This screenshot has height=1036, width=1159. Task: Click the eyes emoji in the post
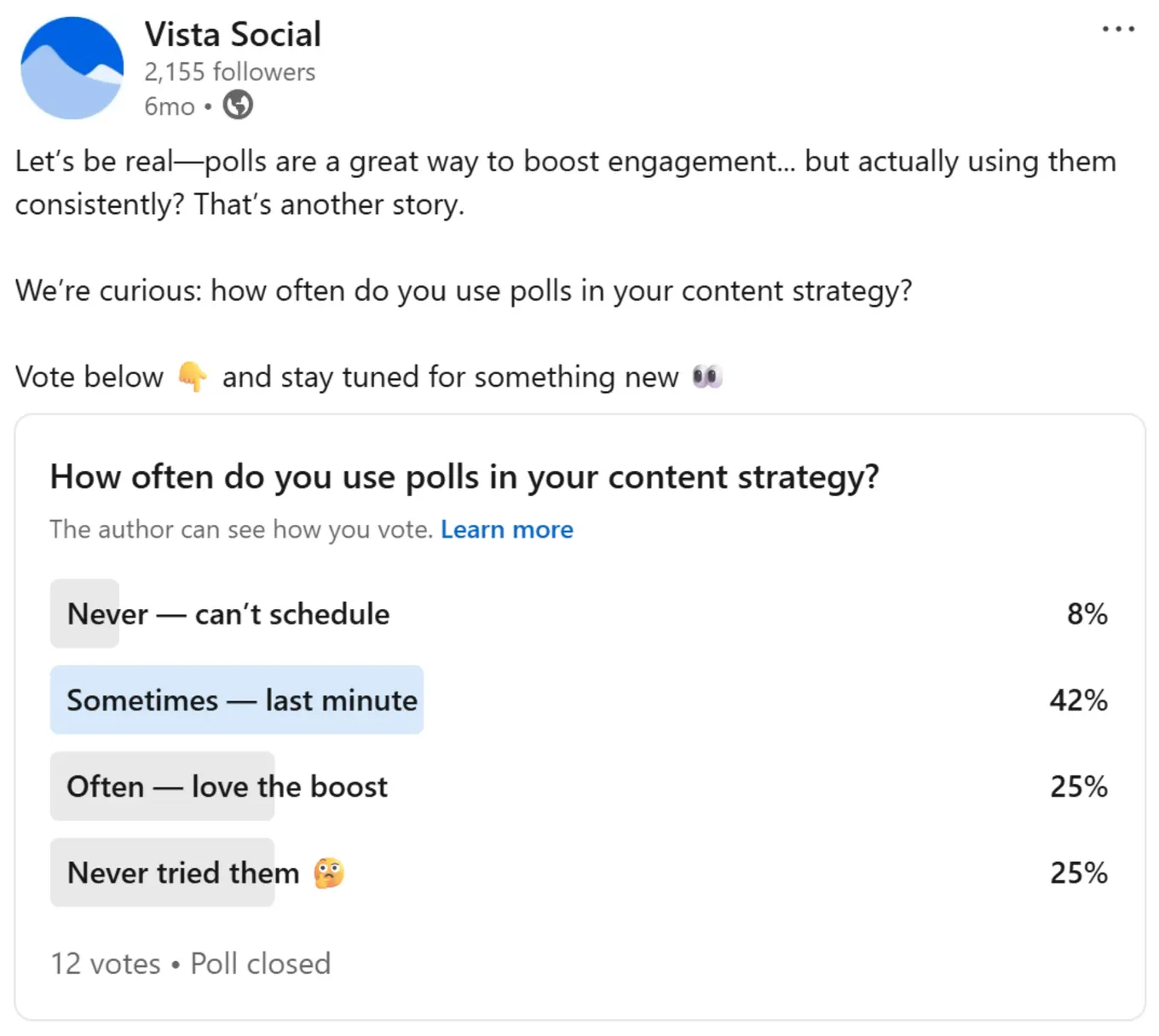pos(707,377)
